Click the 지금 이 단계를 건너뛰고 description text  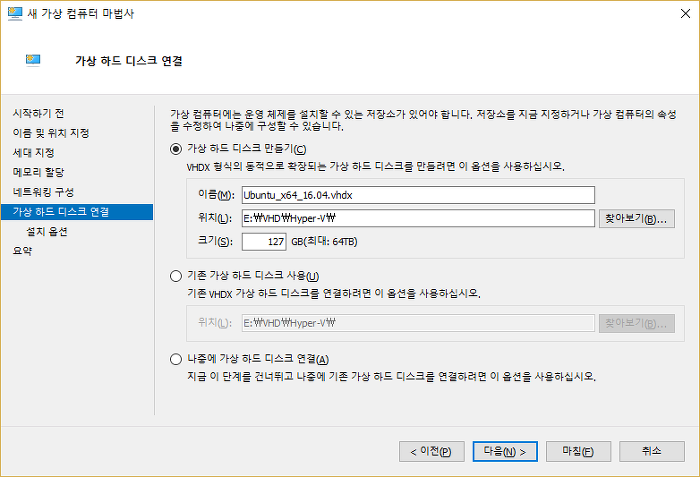pos(392,377)
